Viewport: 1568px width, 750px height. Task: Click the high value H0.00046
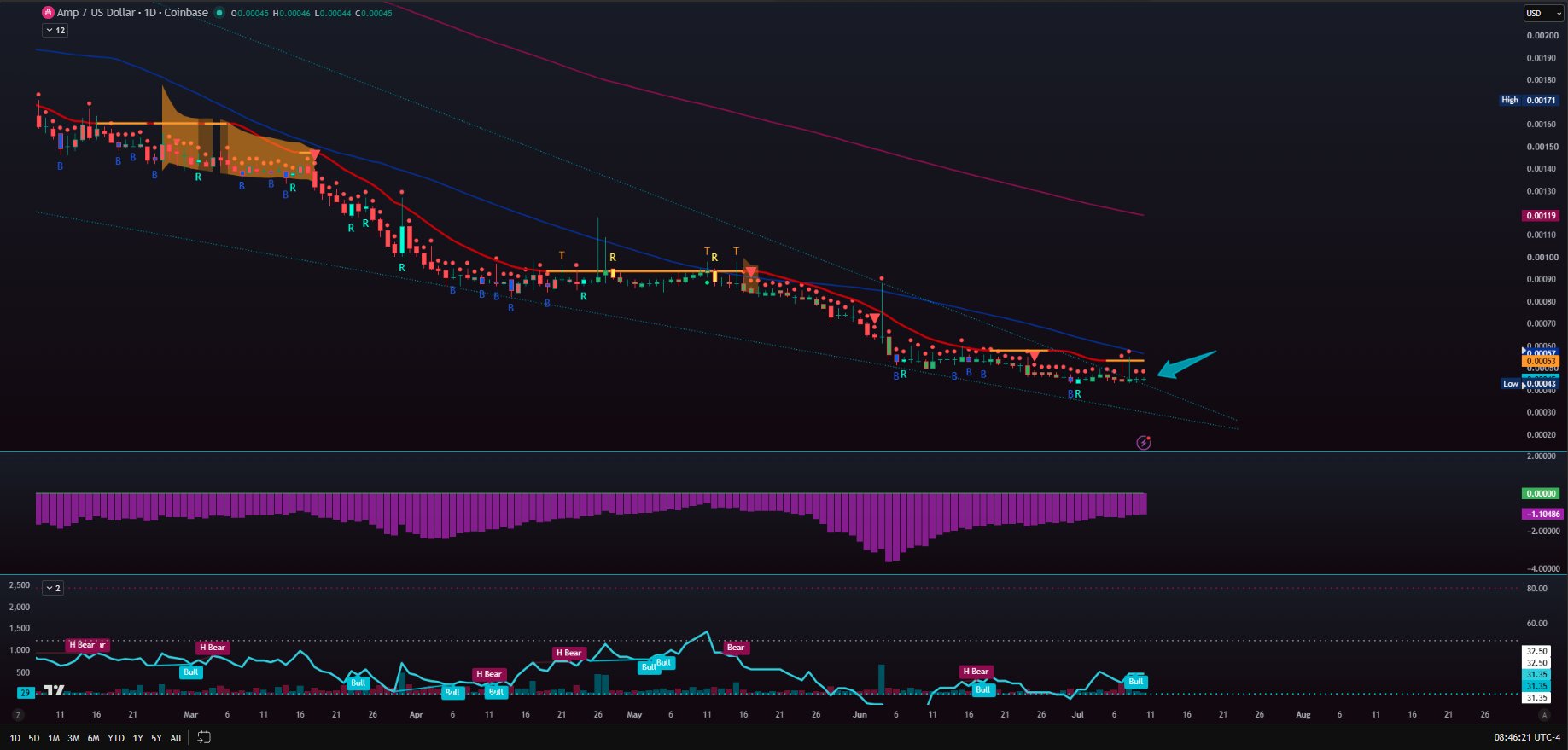coord(292,14)
